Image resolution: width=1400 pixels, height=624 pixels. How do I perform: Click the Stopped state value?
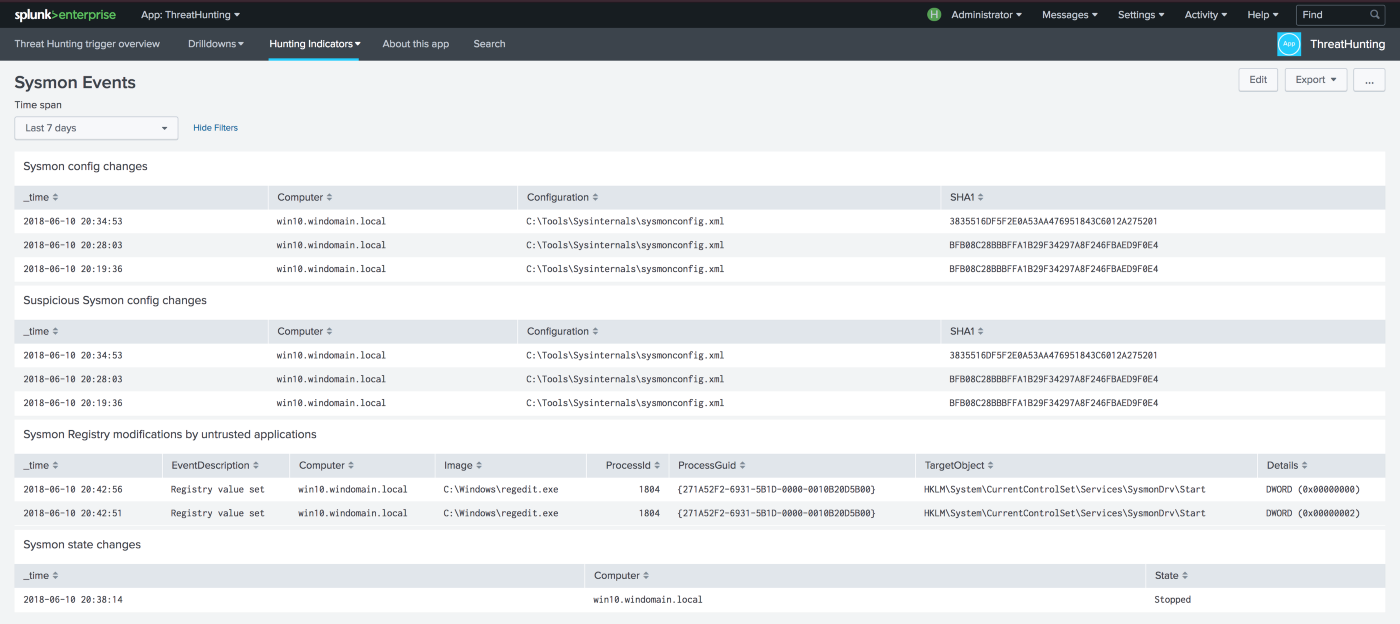click(x=1172, y=599)
